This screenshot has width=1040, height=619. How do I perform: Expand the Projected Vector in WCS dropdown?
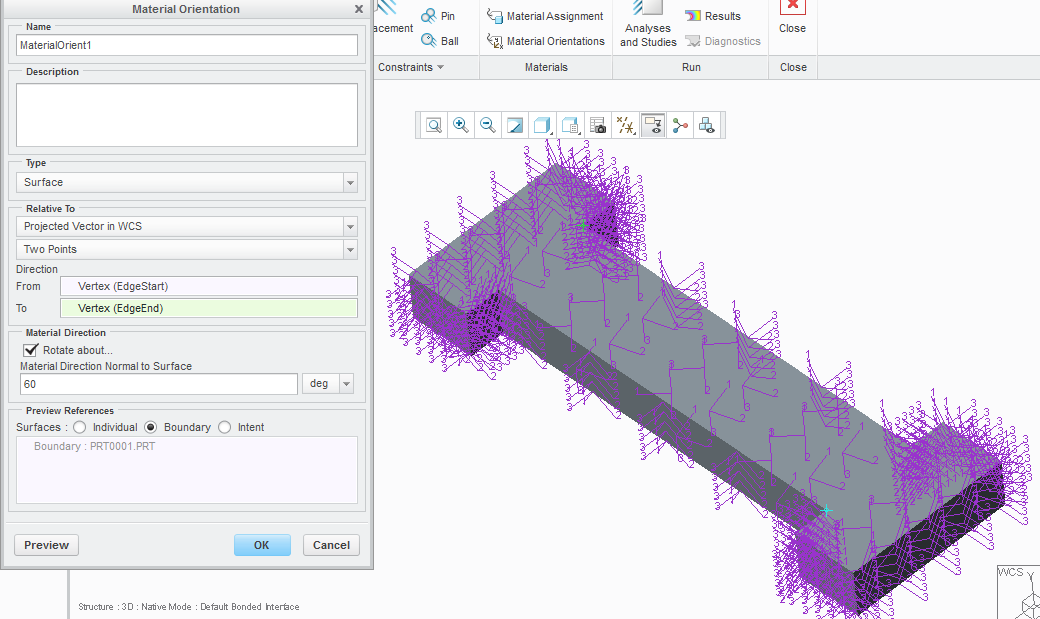(186, 226)
